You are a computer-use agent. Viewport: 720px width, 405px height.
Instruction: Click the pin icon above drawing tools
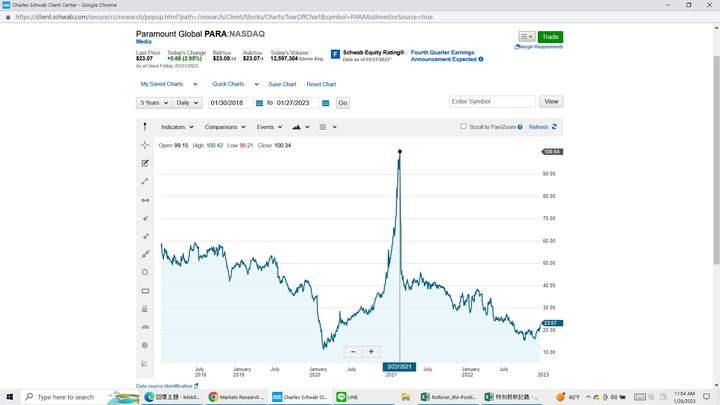145,127
